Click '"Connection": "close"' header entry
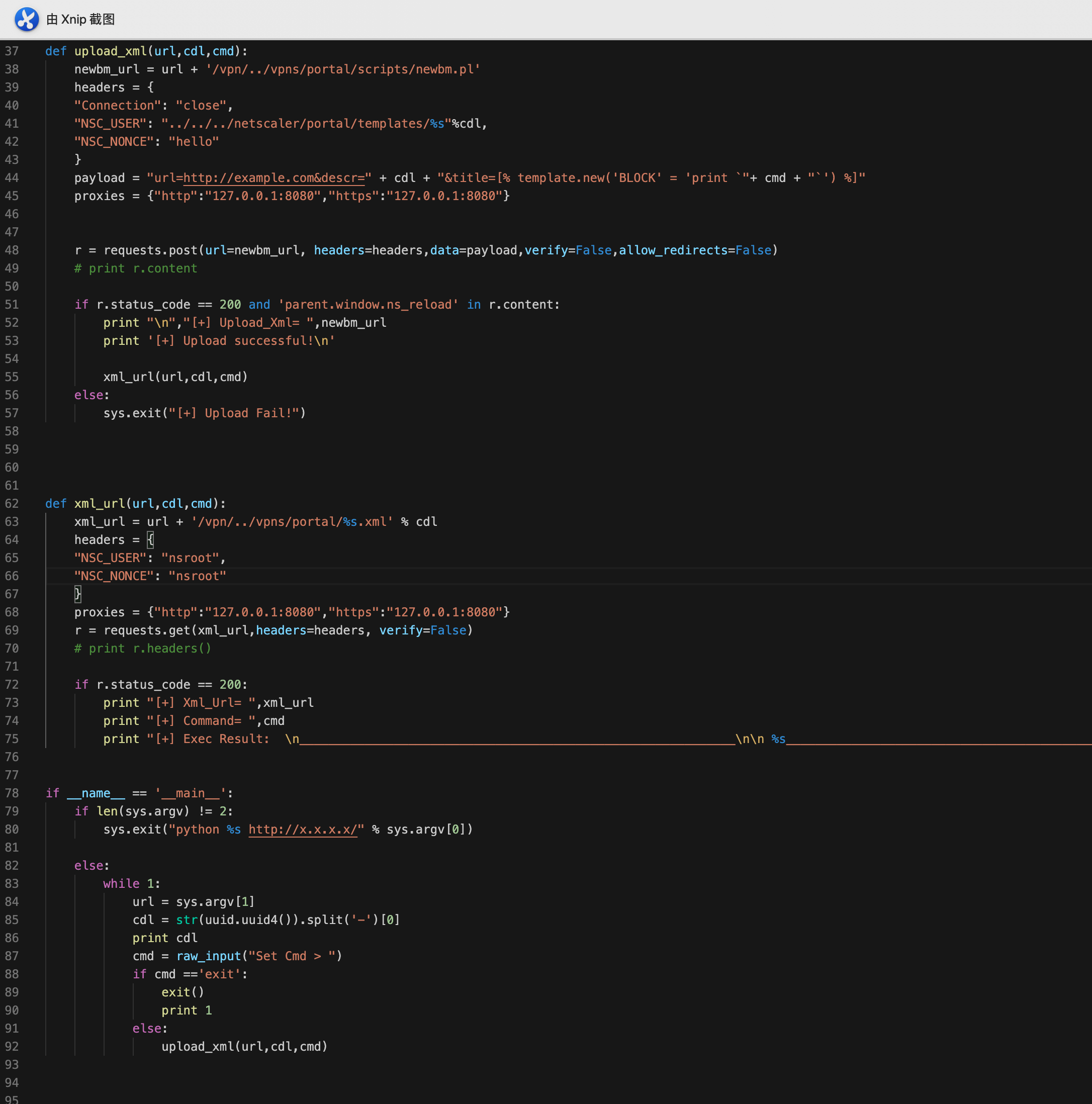 tap(150, 105)
